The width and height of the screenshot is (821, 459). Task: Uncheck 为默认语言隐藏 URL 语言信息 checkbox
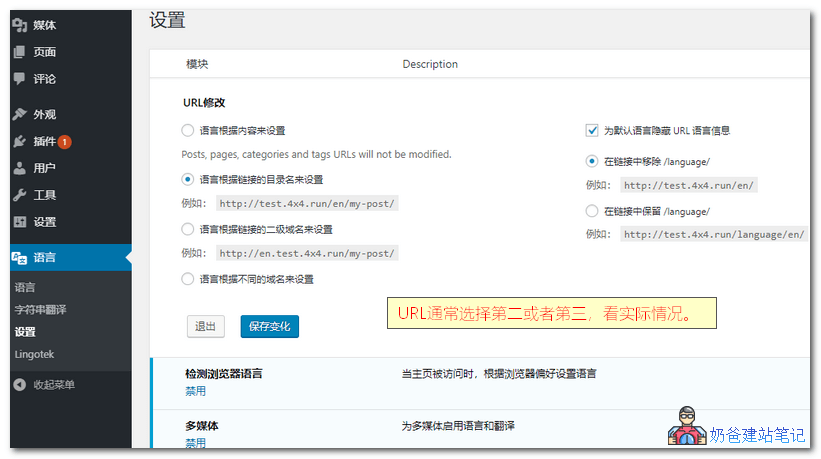(592, 130)
